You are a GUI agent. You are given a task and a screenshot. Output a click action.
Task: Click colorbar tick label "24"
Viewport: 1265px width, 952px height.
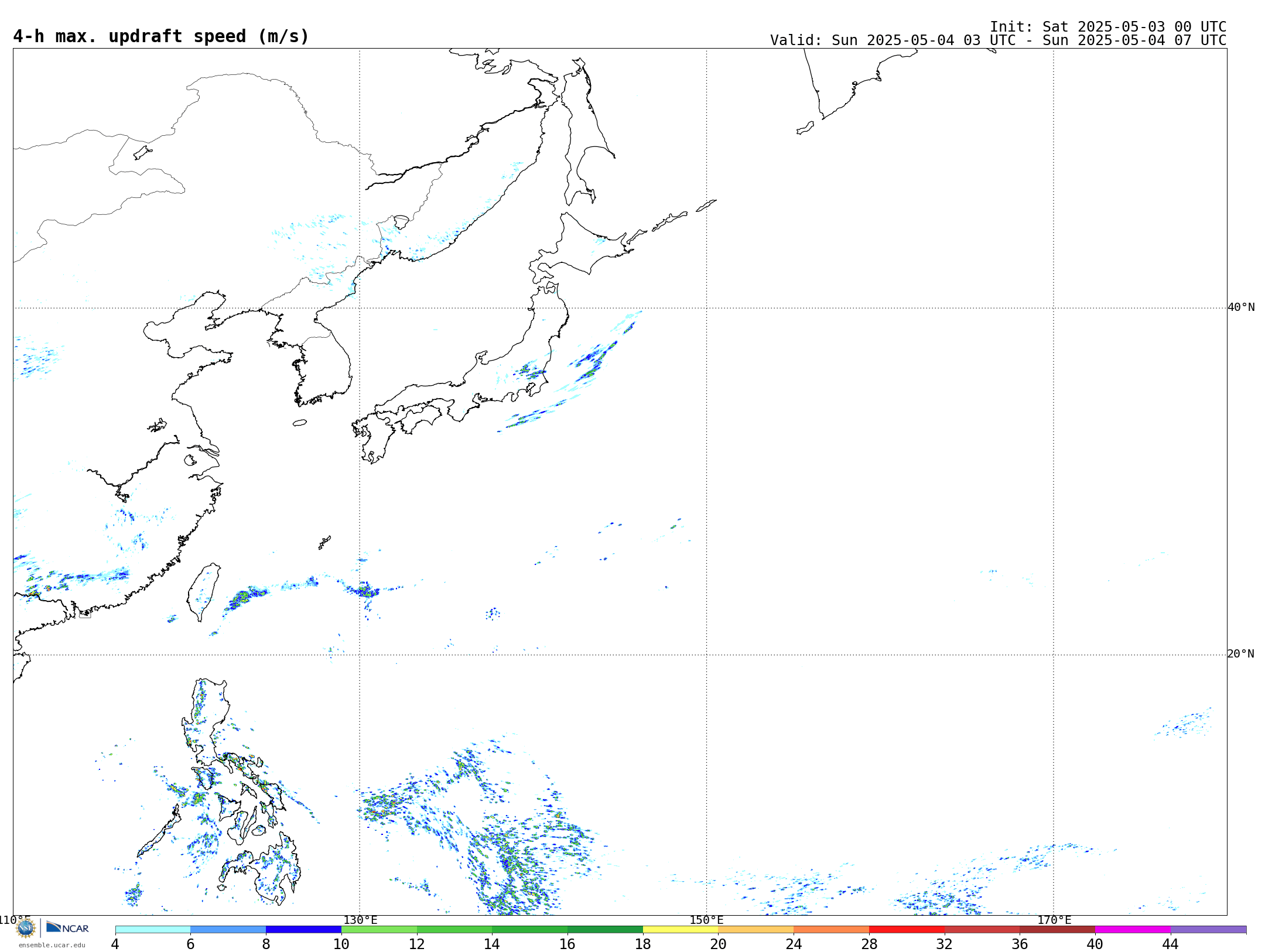tap(794, 944)
